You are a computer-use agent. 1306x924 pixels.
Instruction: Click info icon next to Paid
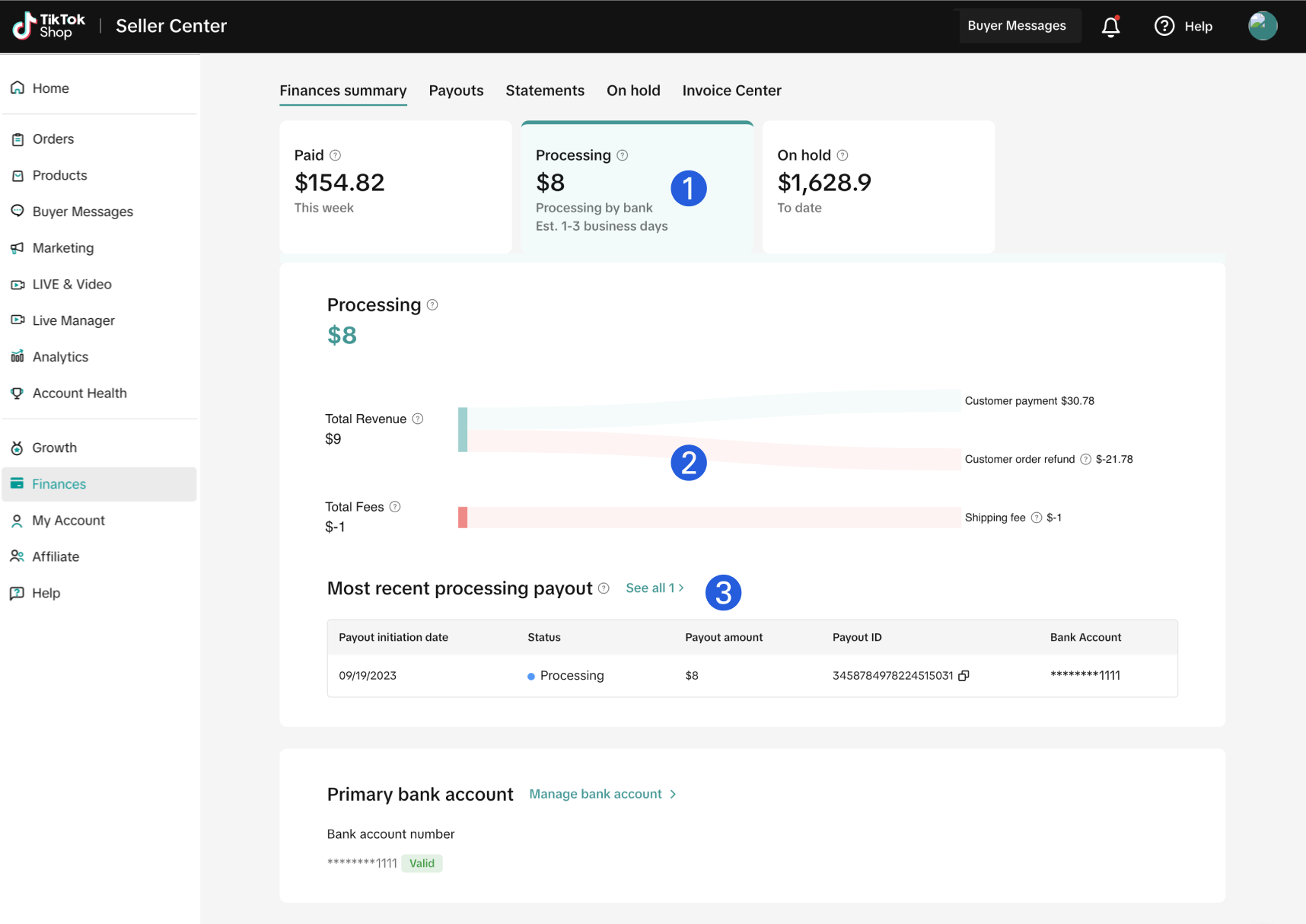click(335, 155)
